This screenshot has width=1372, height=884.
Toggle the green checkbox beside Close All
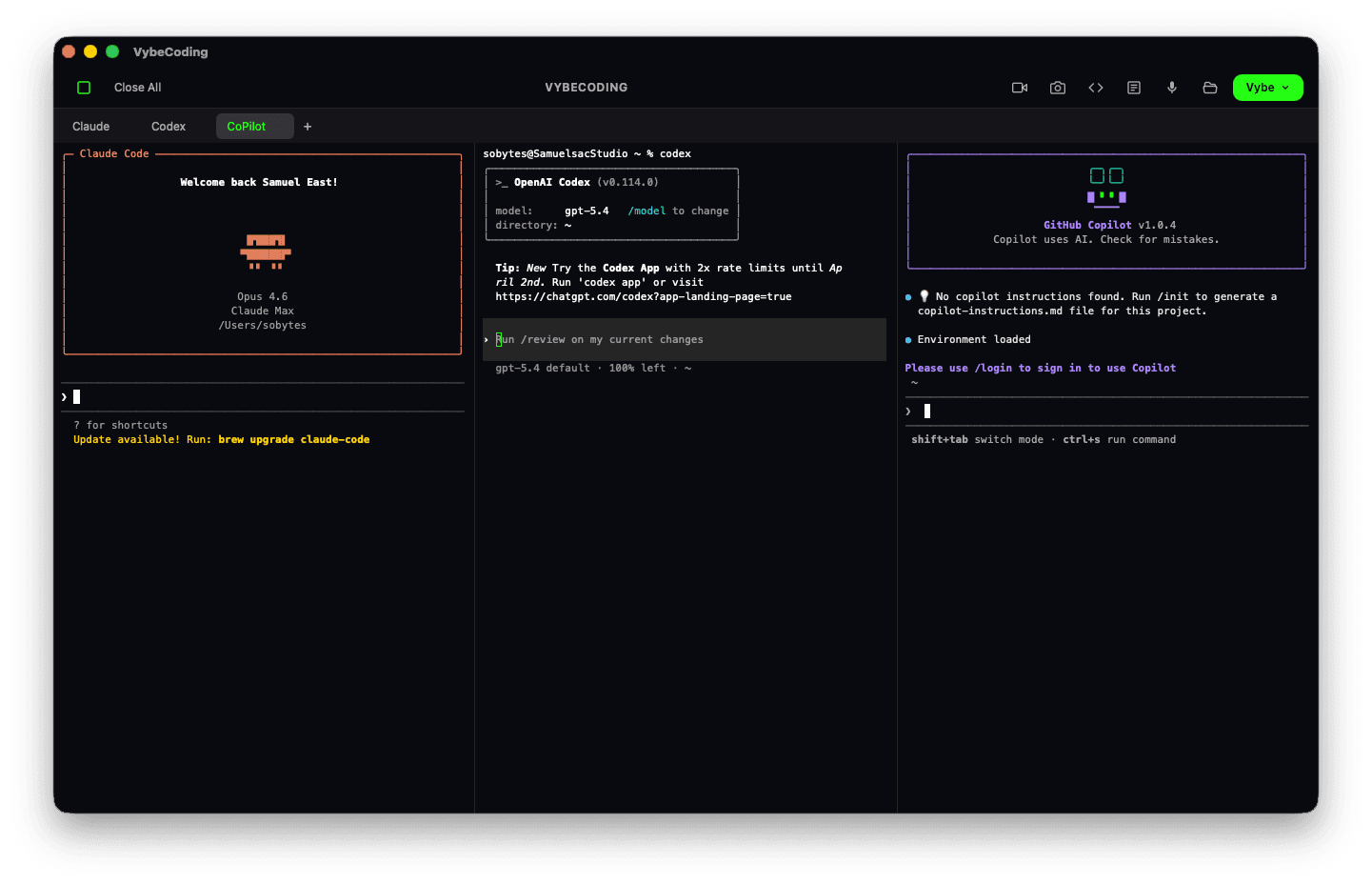pos(84,87)
